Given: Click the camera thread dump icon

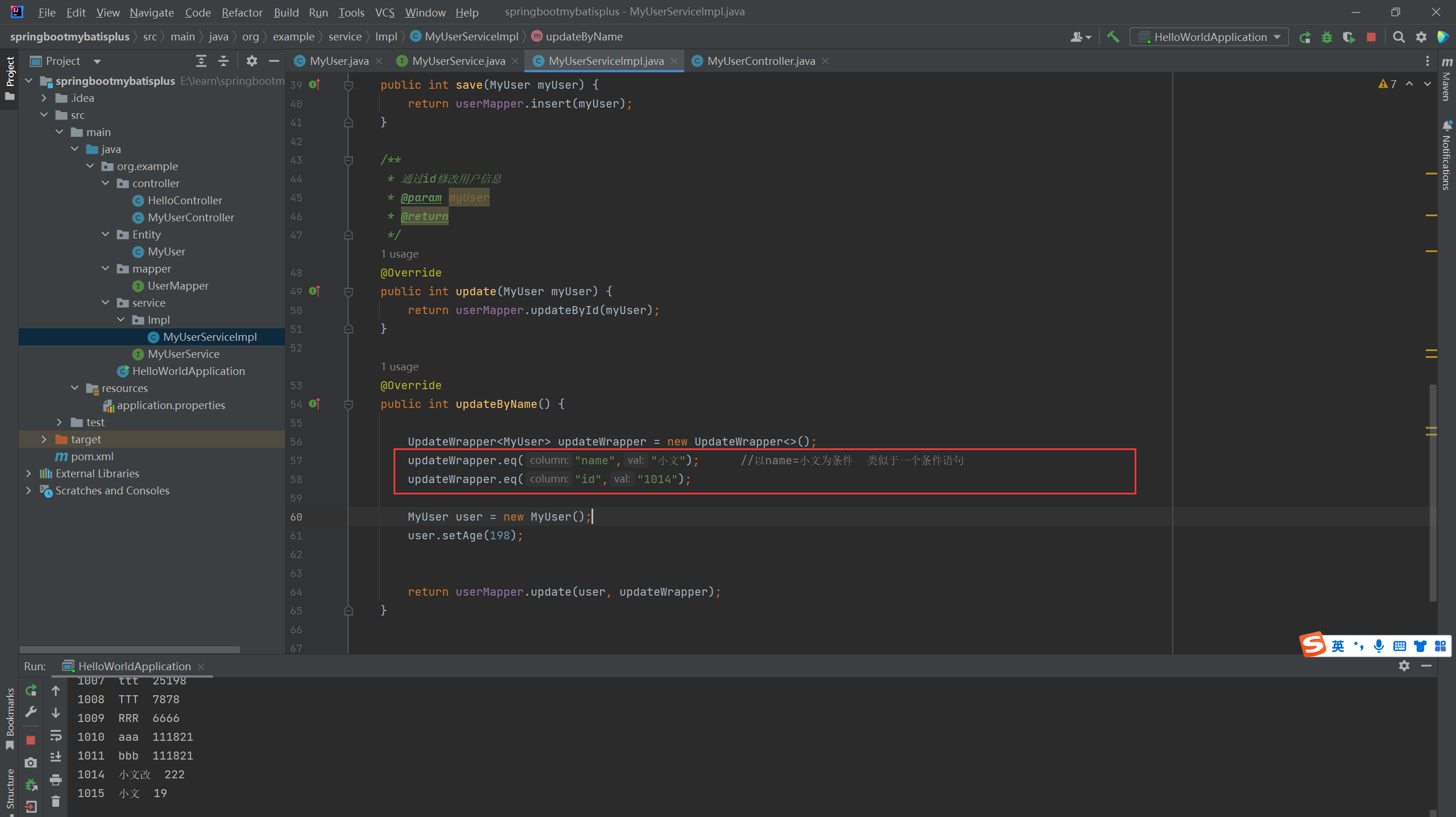Looking at the screenshot, I should click(31, 762).
